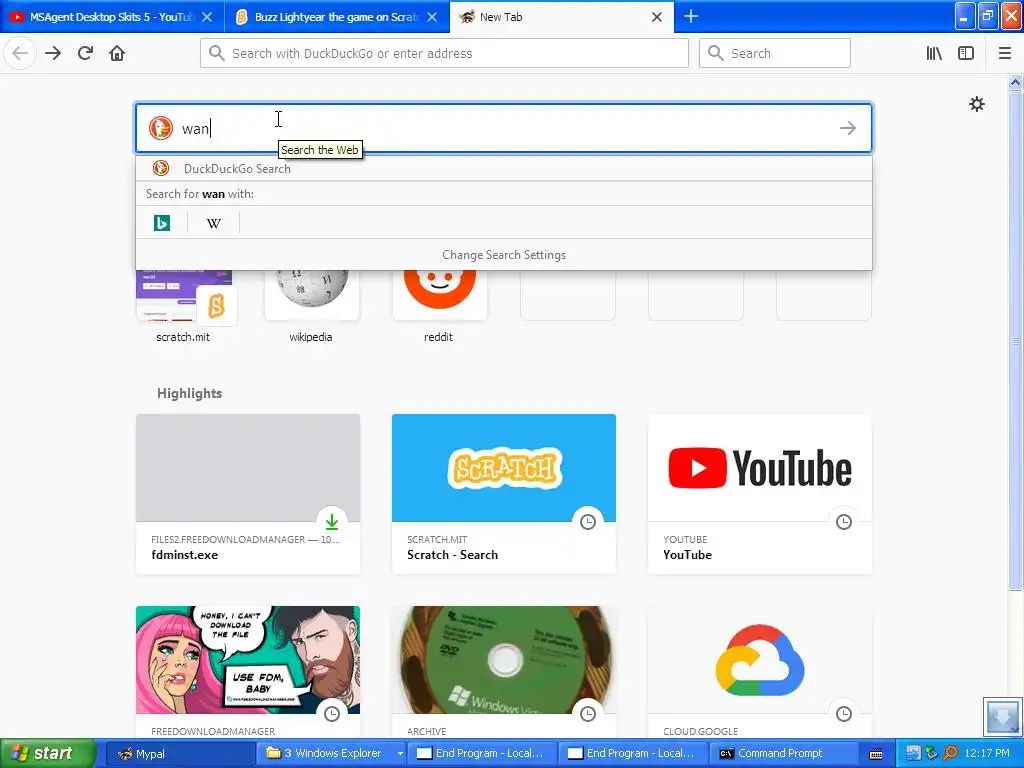Open the Library icon in toolbar
Screen dimensions: 1024x768
click(934, 53)
